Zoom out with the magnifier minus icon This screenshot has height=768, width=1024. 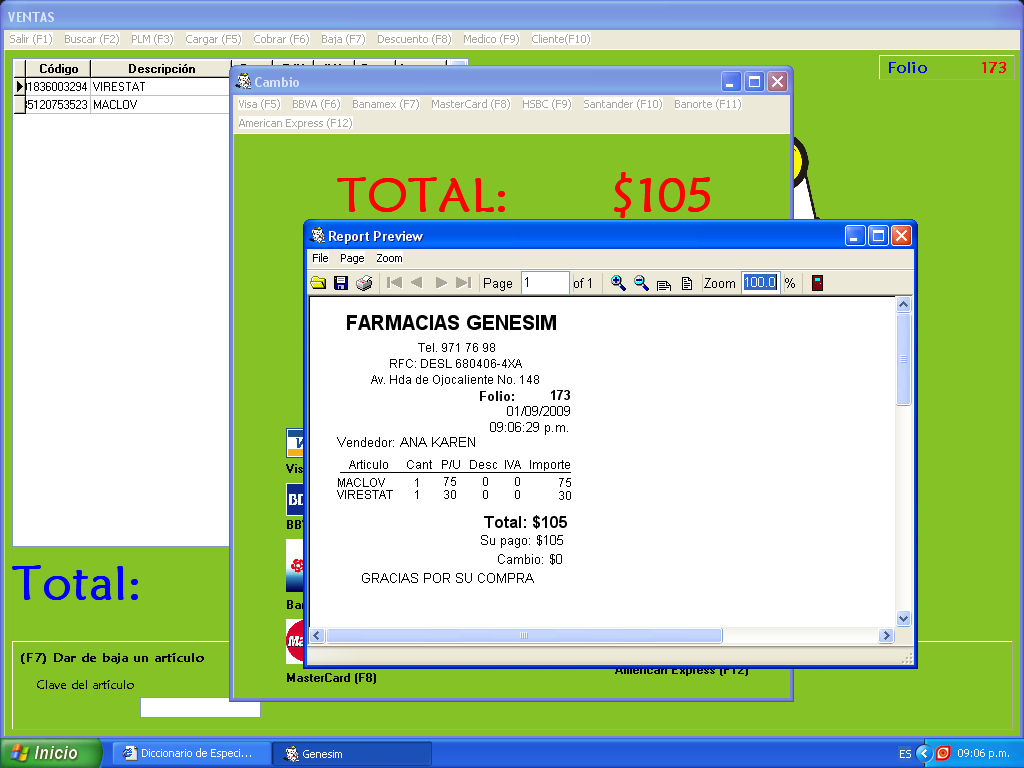pyautogui.click(x=641, y=283)
